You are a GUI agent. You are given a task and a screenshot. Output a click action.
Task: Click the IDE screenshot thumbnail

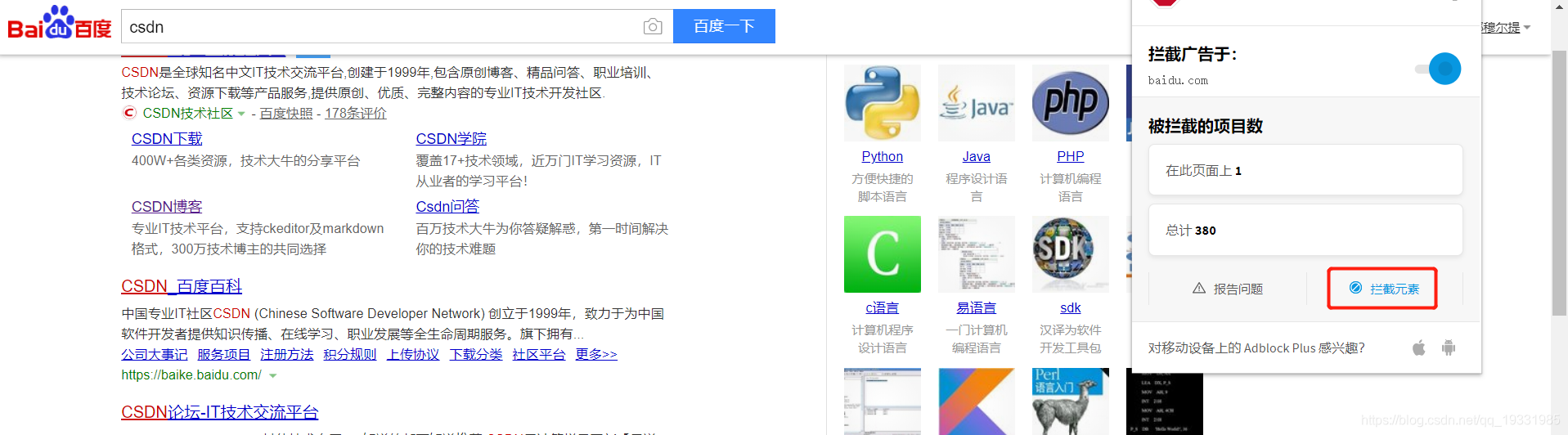pos(883,401)
